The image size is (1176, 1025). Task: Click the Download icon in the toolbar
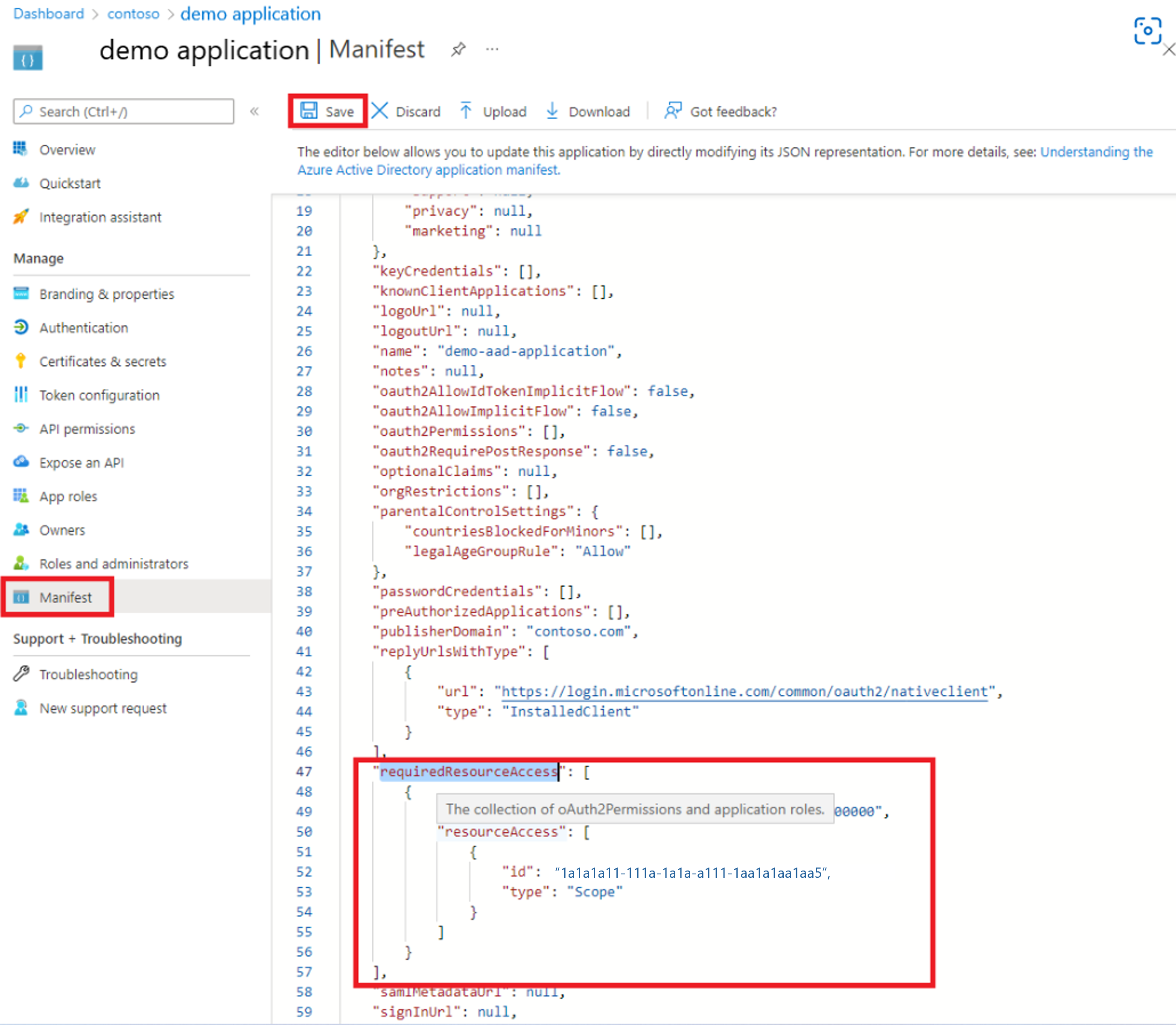pos(552,111)
